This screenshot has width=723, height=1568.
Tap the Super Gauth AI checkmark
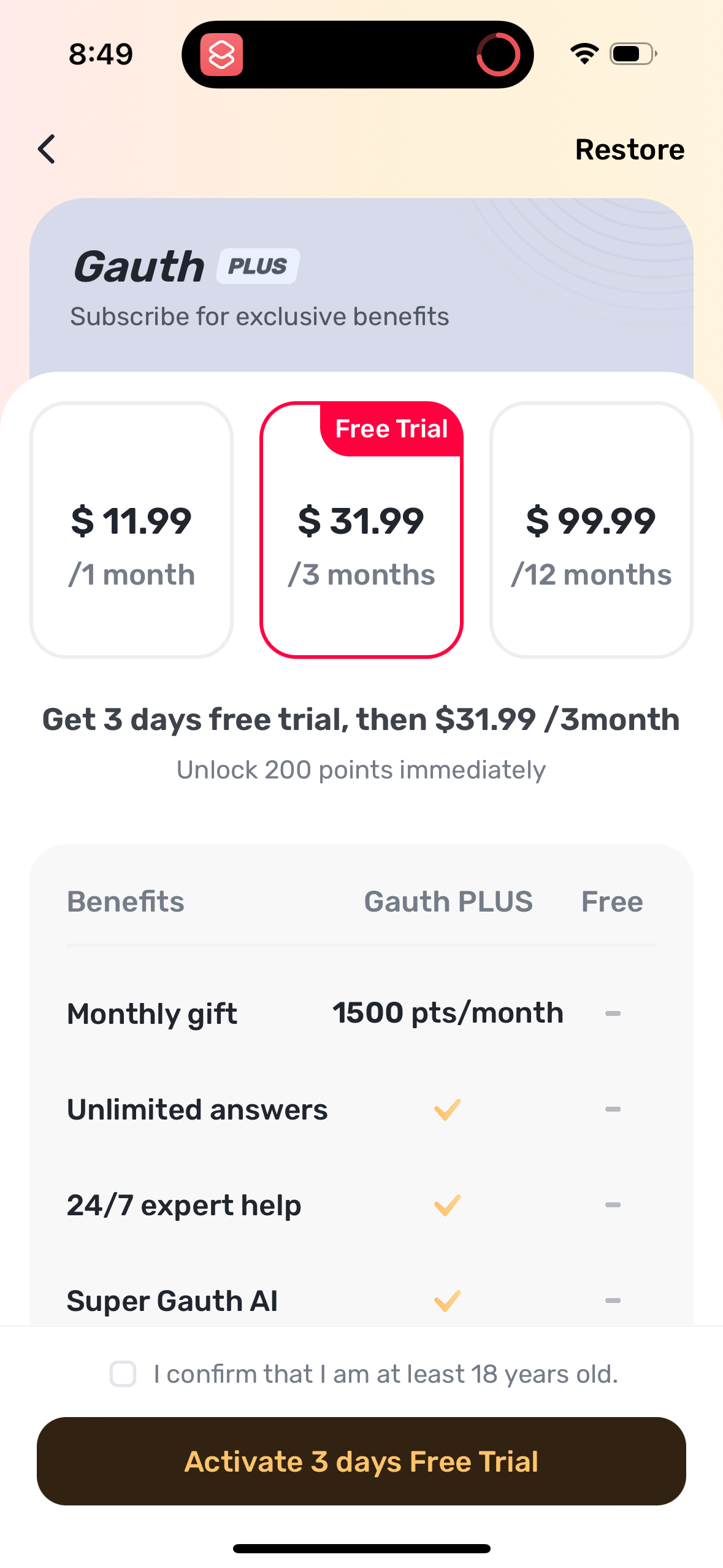tap(448, 1301)
